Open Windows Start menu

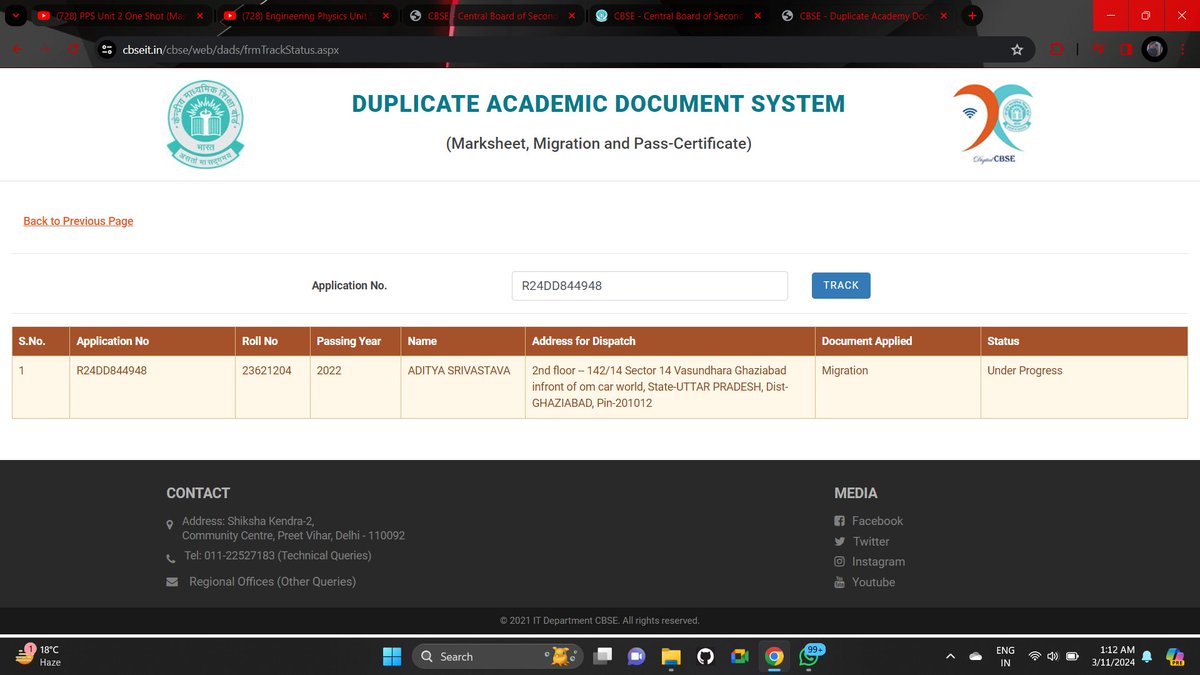point(392,656)
